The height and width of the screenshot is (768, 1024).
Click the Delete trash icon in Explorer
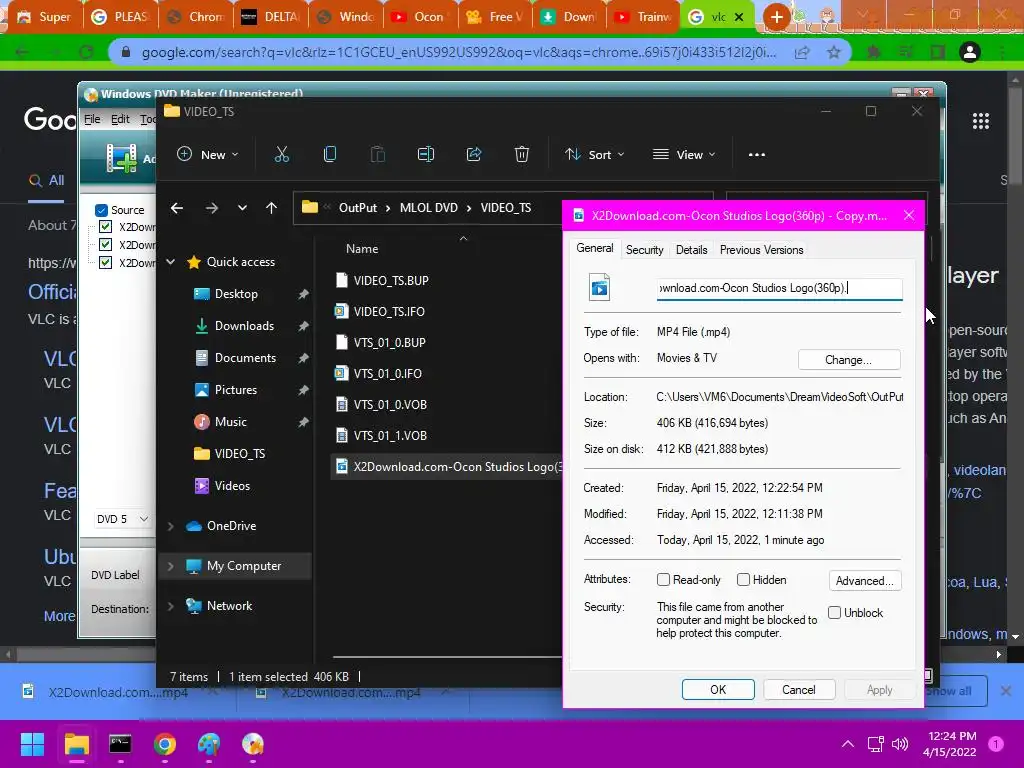point(522,155)
